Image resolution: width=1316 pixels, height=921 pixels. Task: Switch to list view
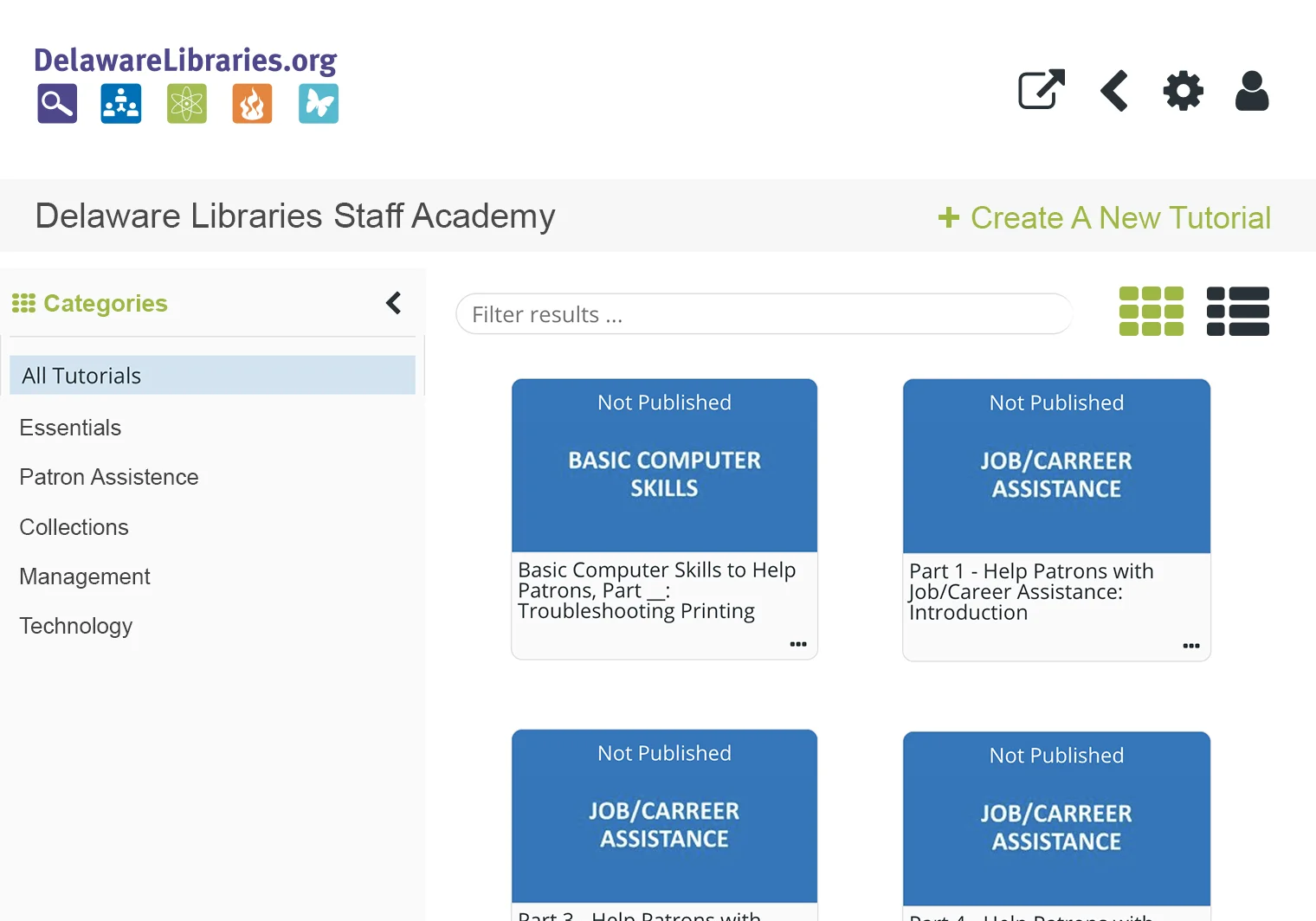tap(1238, 311)
